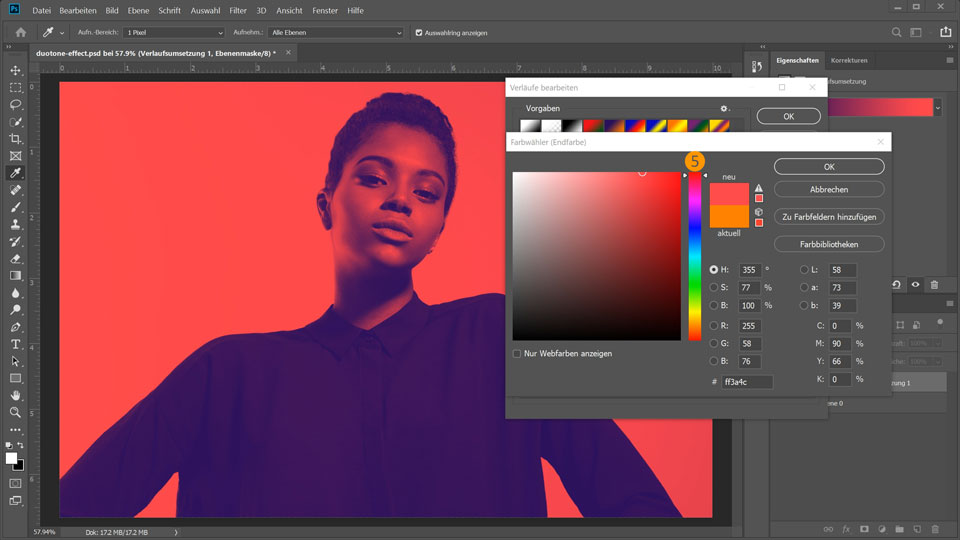The width and height of the screenshot is (960, 540).
Task: Click the delete layer trash icon at bottom
Action: click(935, 529)
